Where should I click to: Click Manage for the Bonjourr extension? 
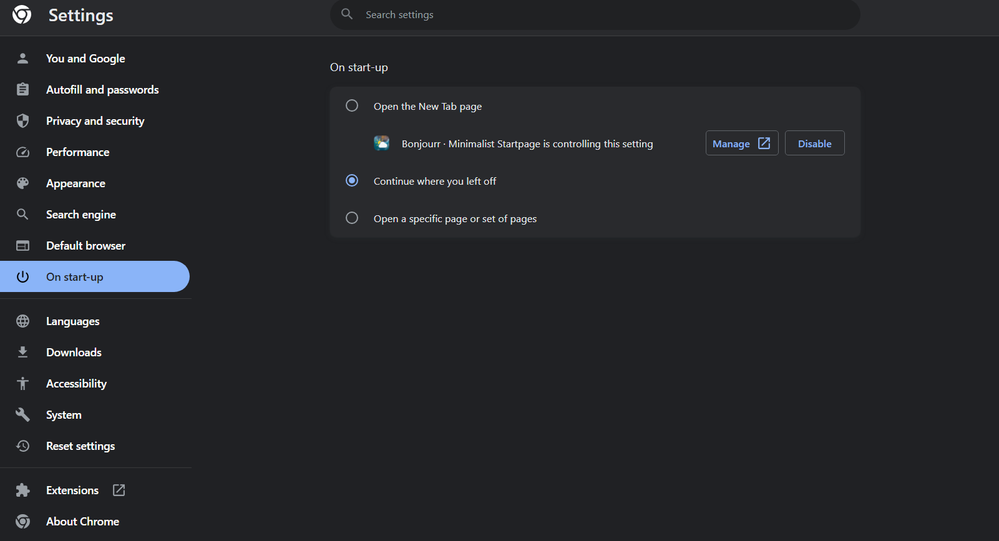pyautogui.click(x=741, y=143)
